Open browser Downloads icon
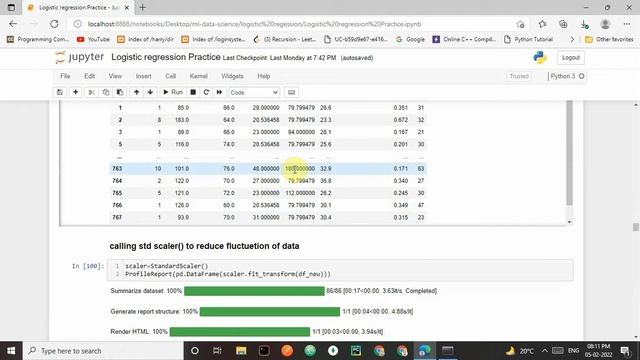 (x=584, y=24)
